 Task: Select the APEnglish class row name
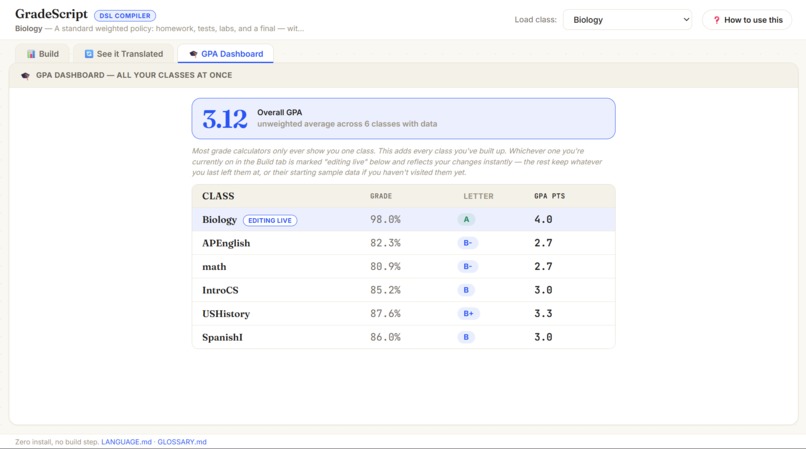[226, 243]
